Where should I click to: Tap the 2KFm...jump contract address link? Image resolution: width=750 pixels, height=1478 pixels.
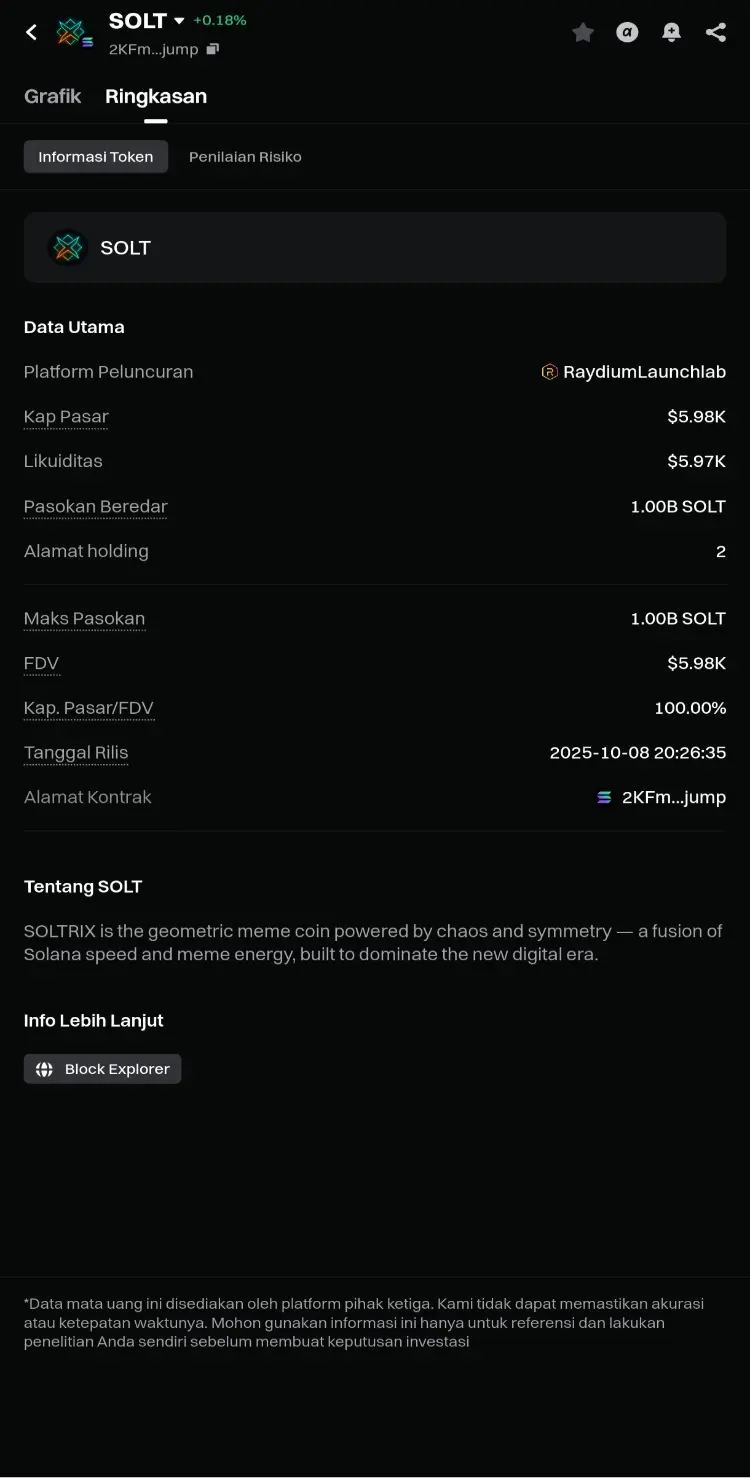(x=673, y=798)
